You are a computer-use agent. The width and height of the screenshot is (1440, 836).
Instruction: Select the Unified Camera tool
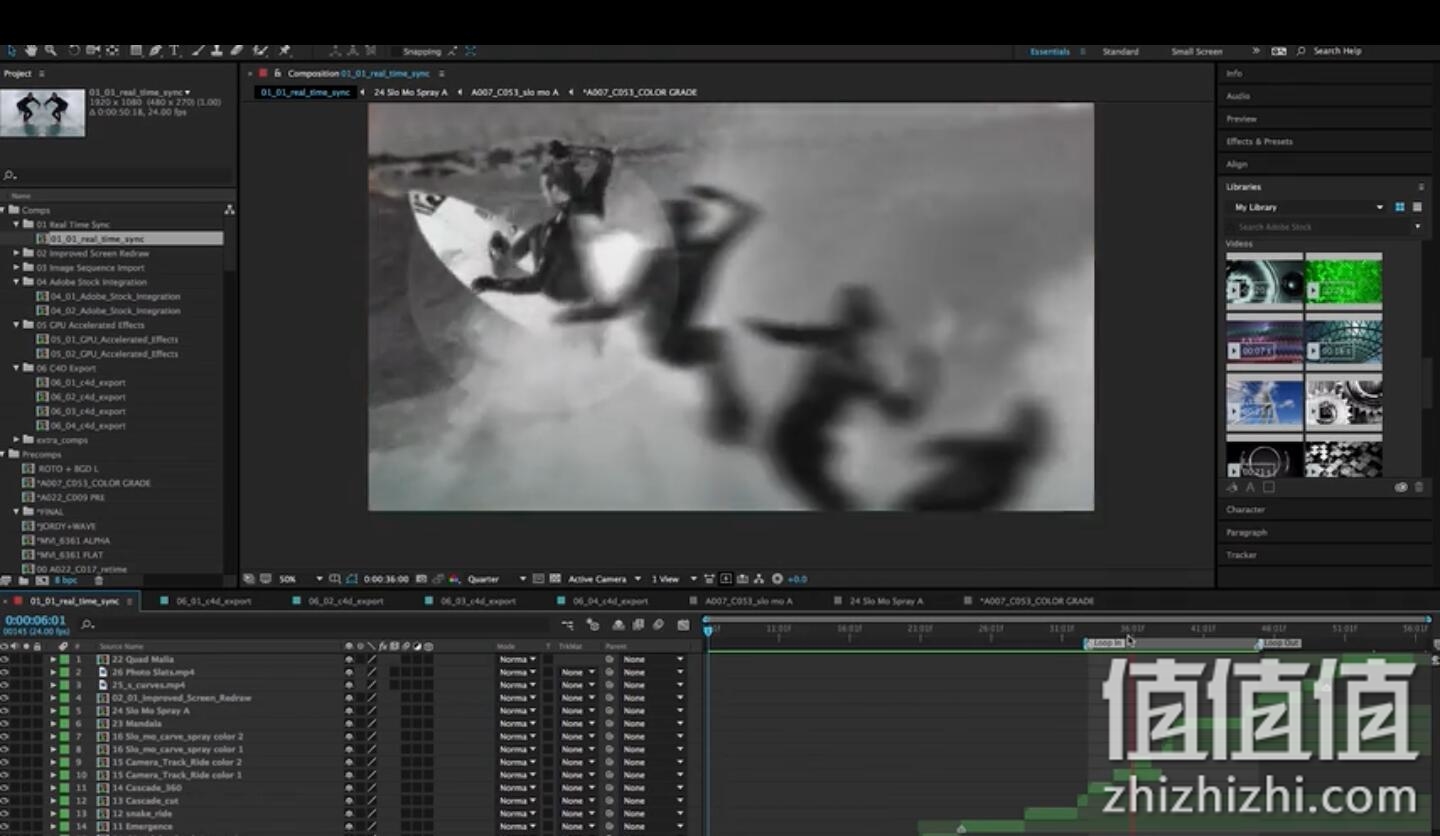pos(93,51)
